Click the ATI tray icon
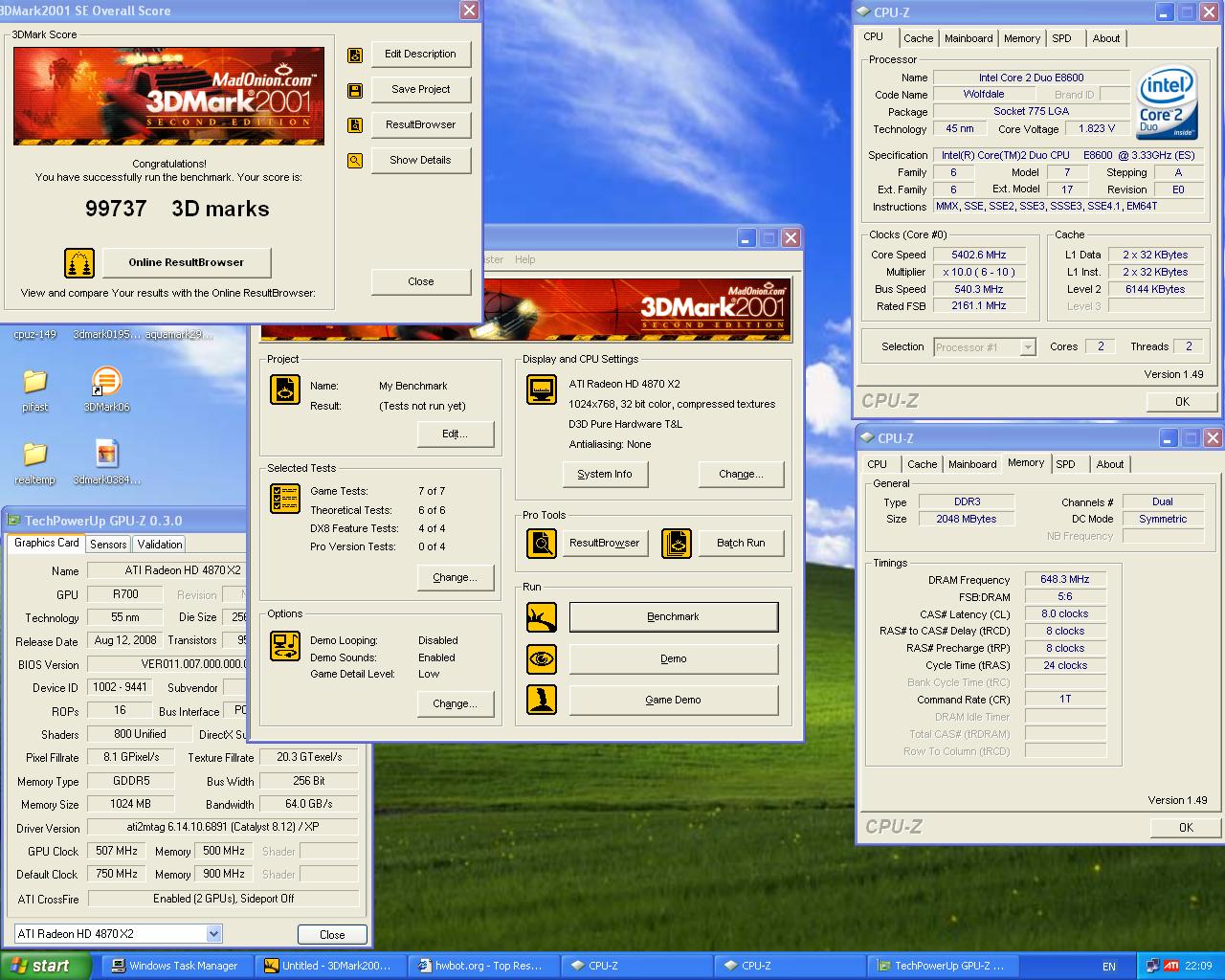1225x980 pixels. click(x=1171, y=966)
